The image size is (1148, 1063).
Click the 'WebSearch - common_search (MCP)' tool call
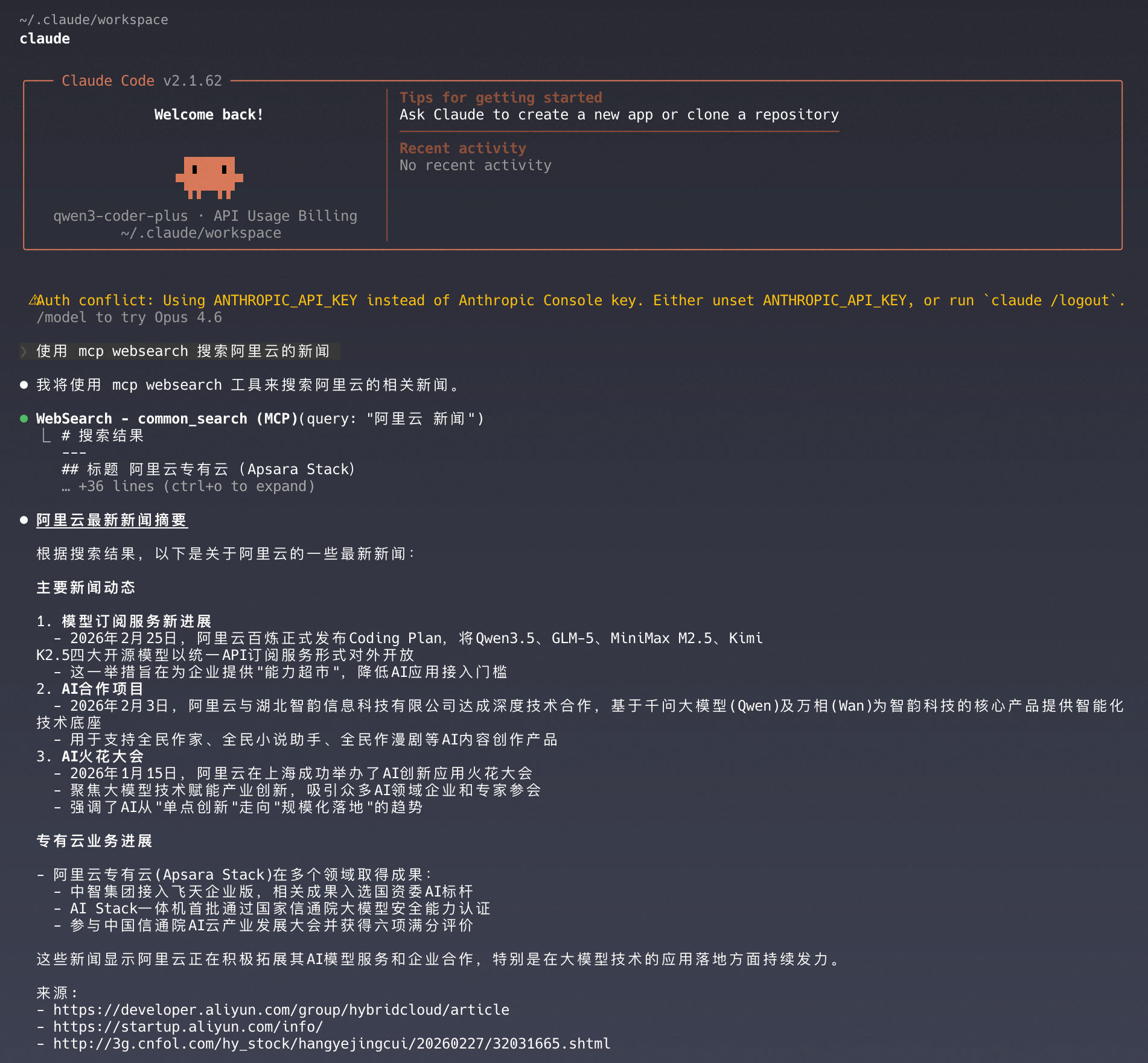coord(260,419)
